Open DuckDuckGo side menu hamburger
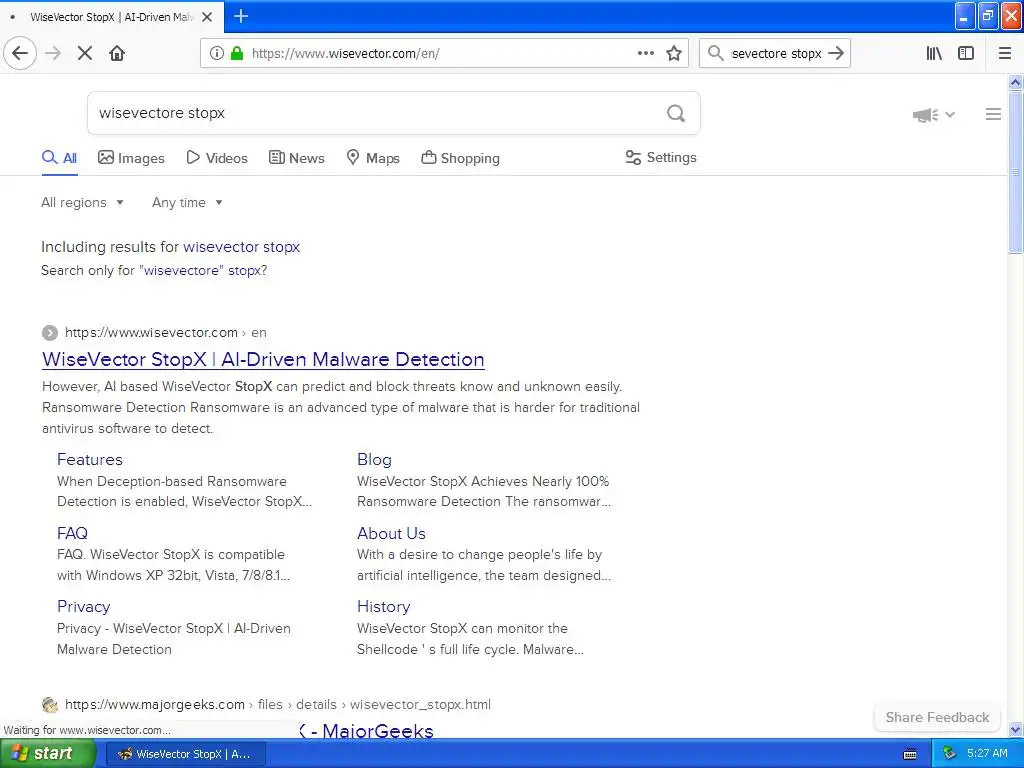The width and height of the screenshot is (1024, 768). [993, 114]
